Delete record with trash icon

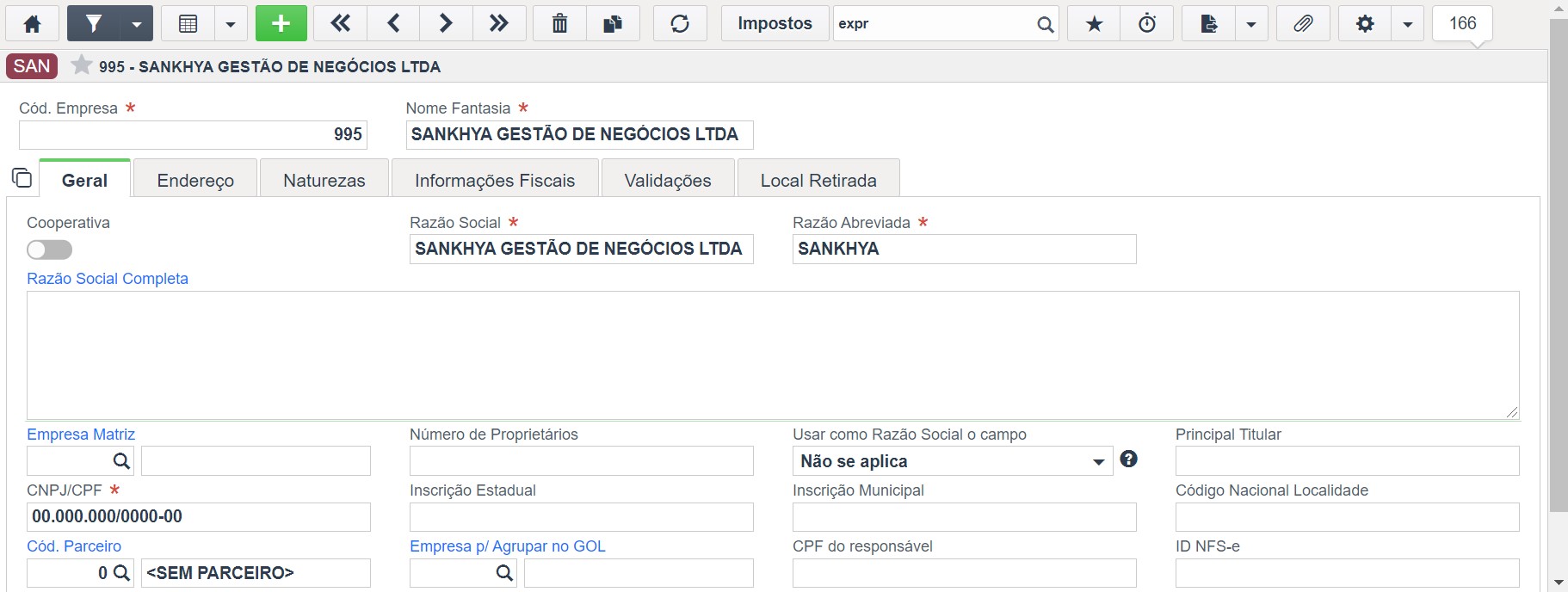point(559,24)
